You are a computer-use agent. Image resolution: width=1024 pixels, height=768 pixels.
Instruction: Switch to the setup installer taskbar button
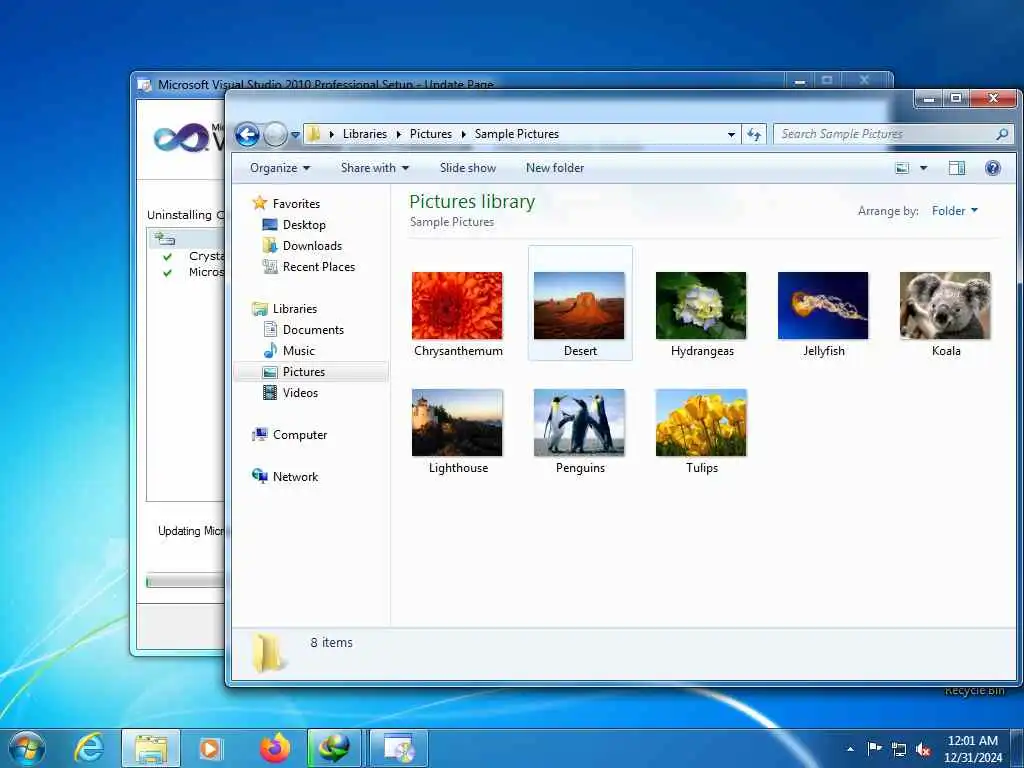tap(398, 748)
